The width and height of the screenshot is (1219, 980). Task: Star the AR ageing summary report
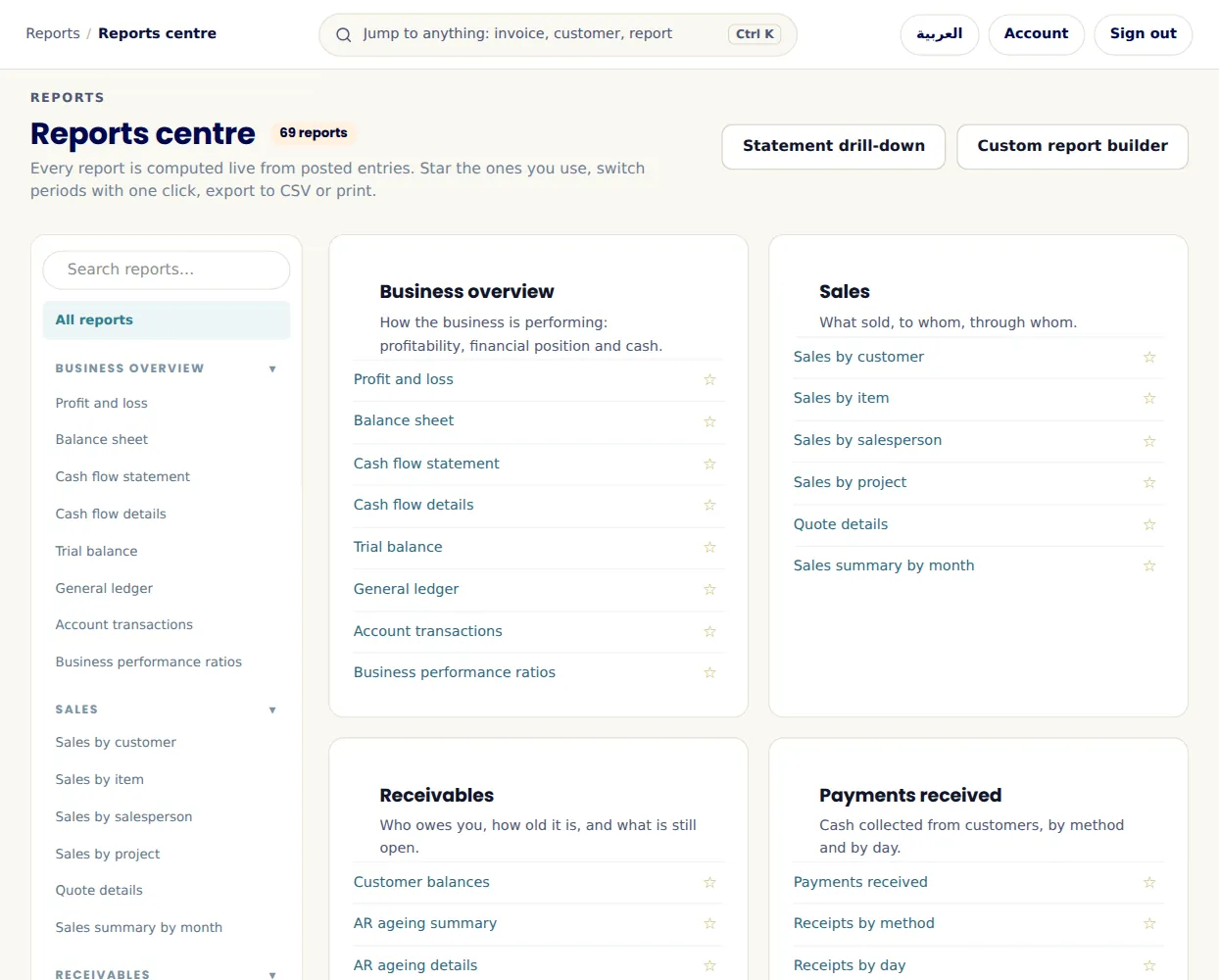click(709, 923)
